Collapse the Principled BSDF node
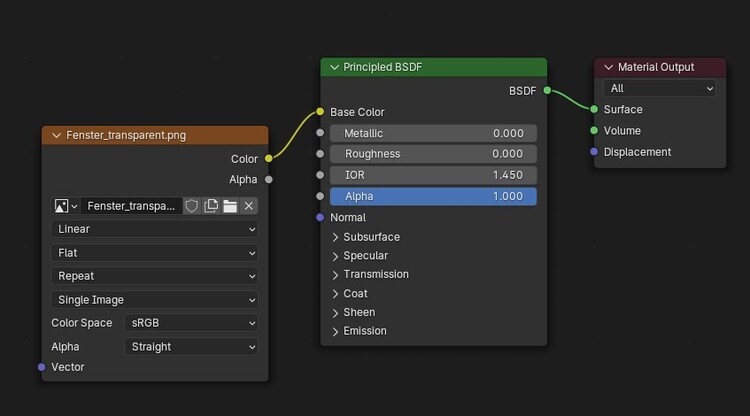This screenshot has height=416, width=750. 333,68
